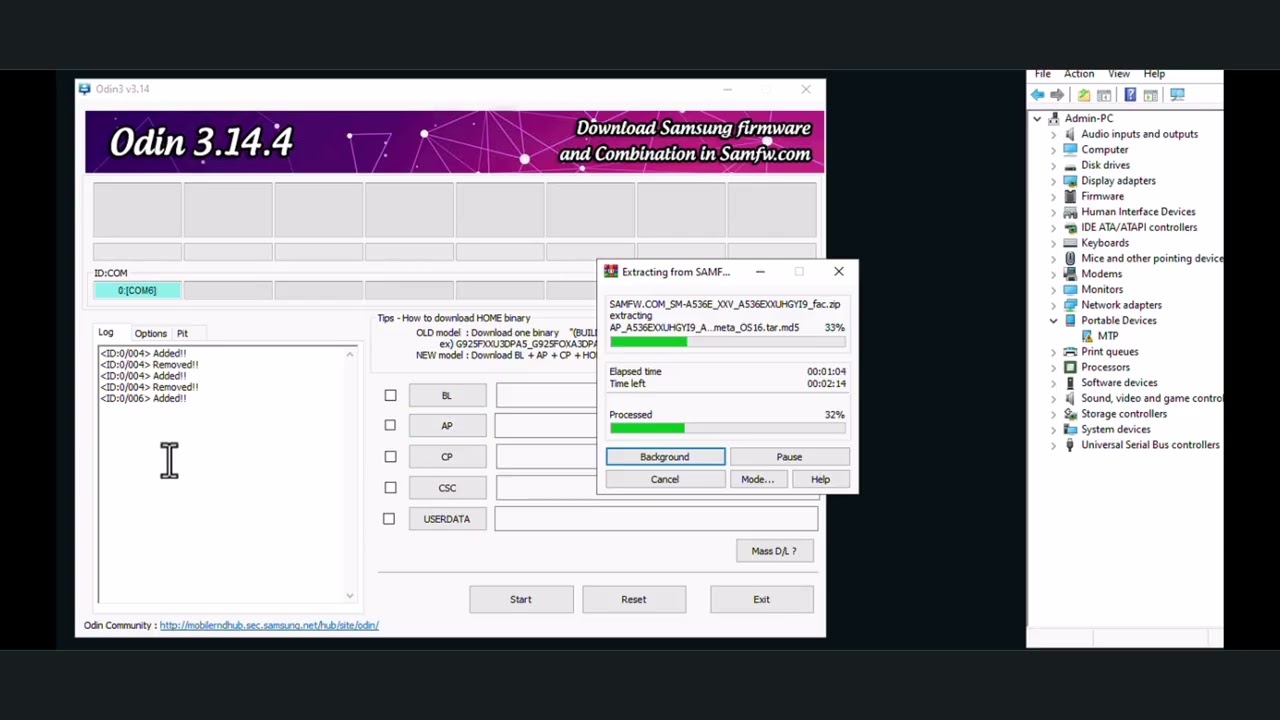Screen dimensions: 1280x720
Task: Select the Firmware category icon
Action: pos(1070,196)
